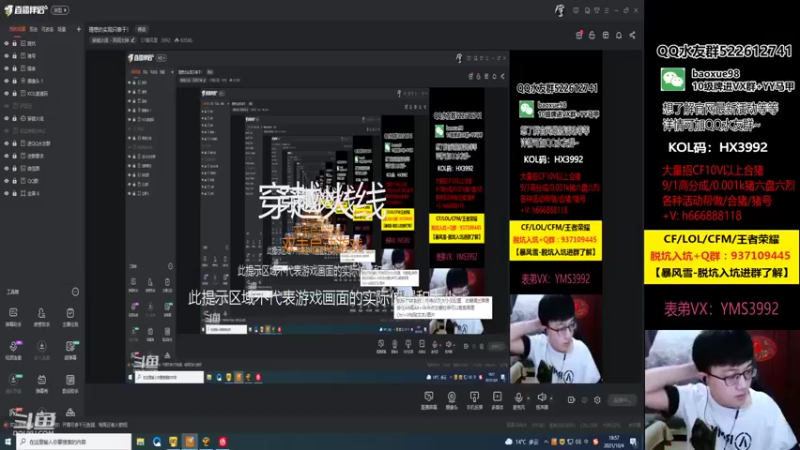800x450 pixels.
Task: Switch to the second scene tab
Action: [34, 30]
